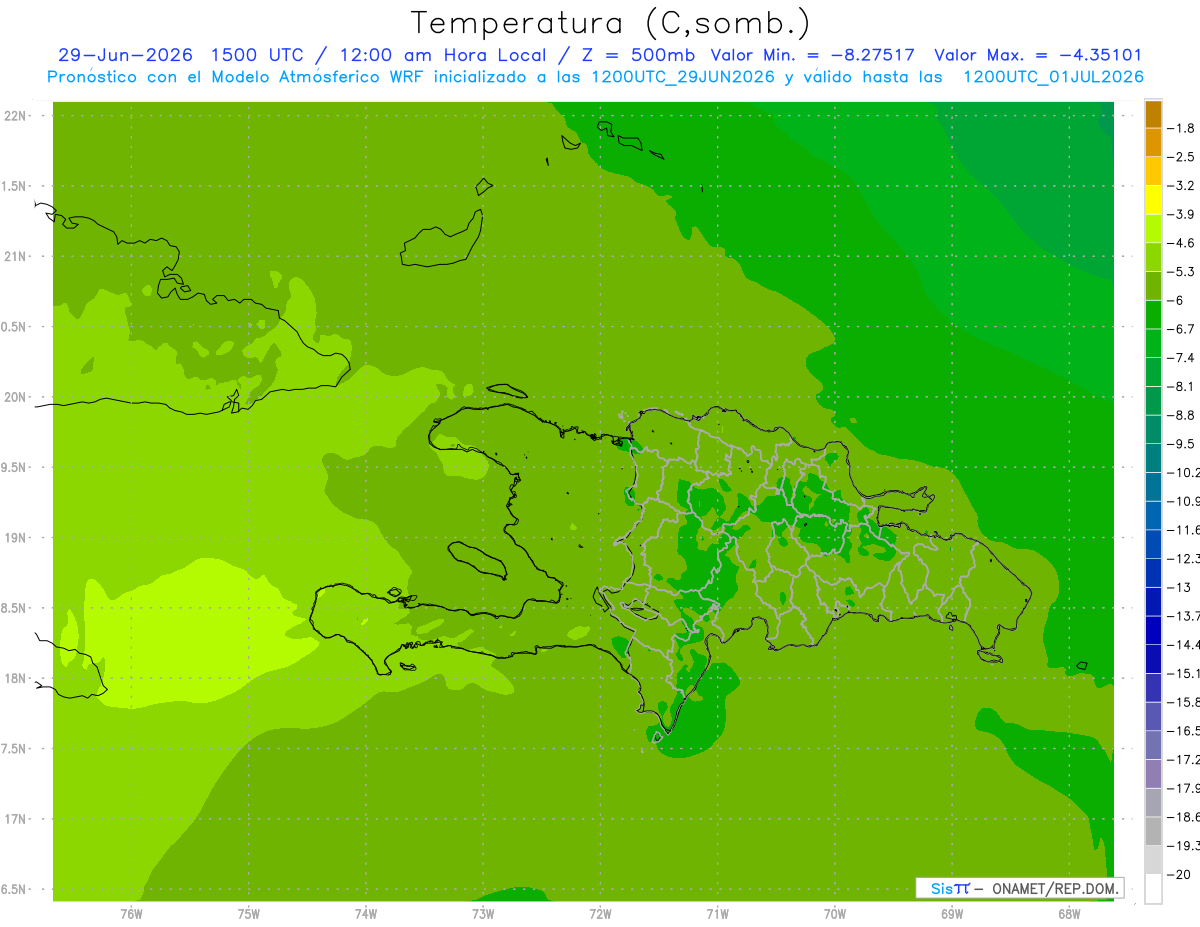Click legend value "-8.8"
The height and width of the screenshot is (927, 1200).
coord(1182,415)
